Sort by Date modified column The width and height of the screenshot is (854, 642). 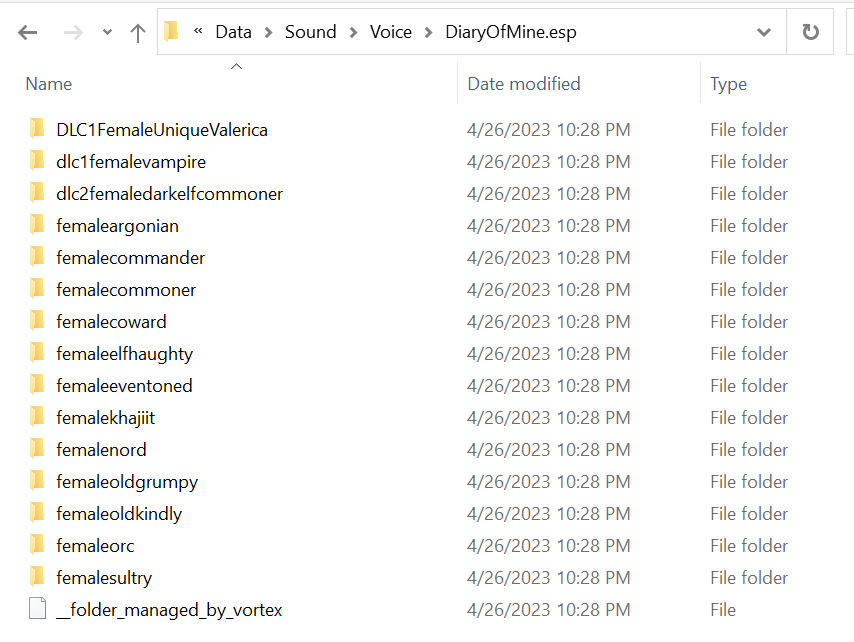524,84
